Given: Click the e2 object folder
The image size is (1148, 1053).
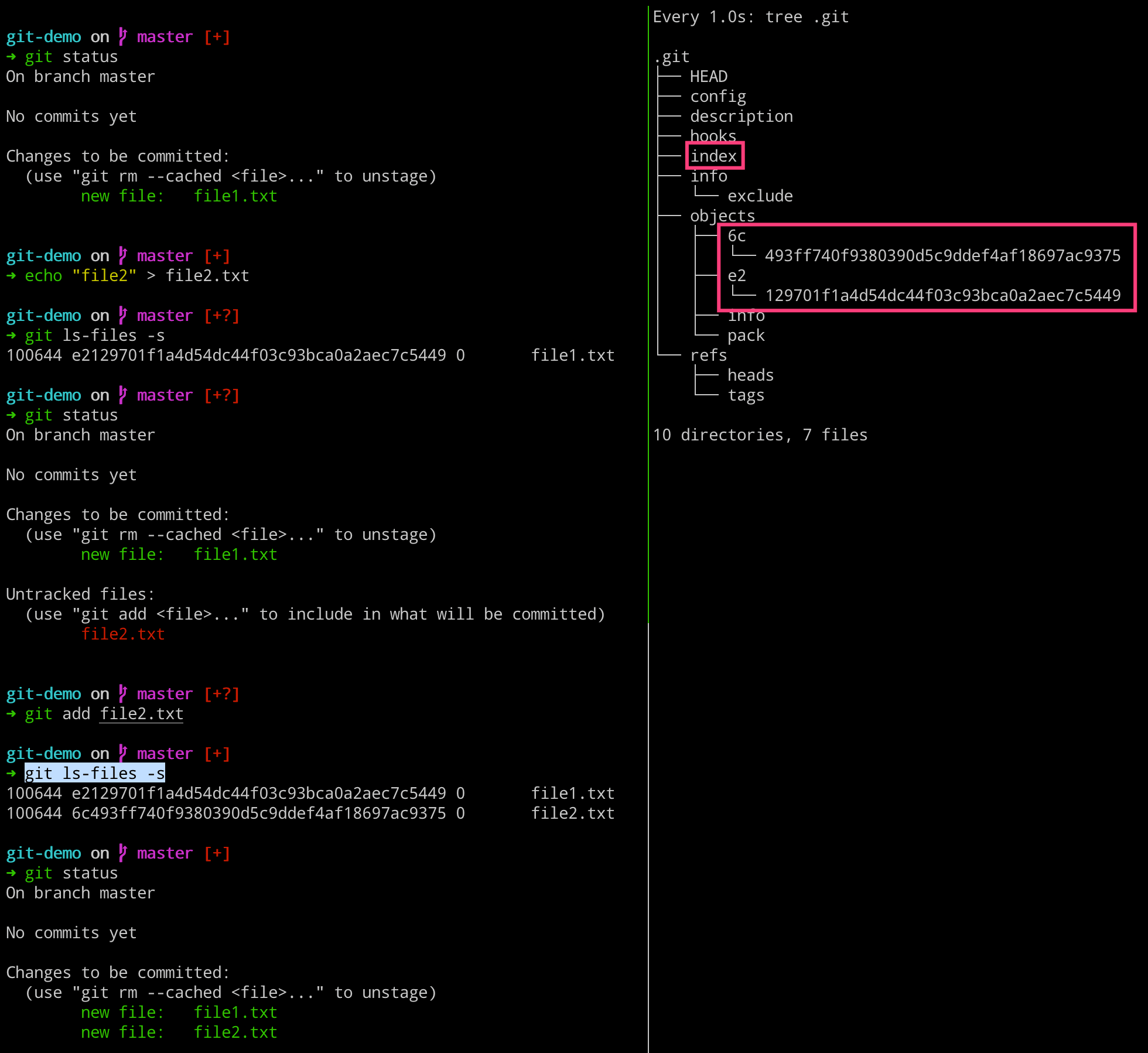Looking at the screenshot, I should [x=737, y=275].
